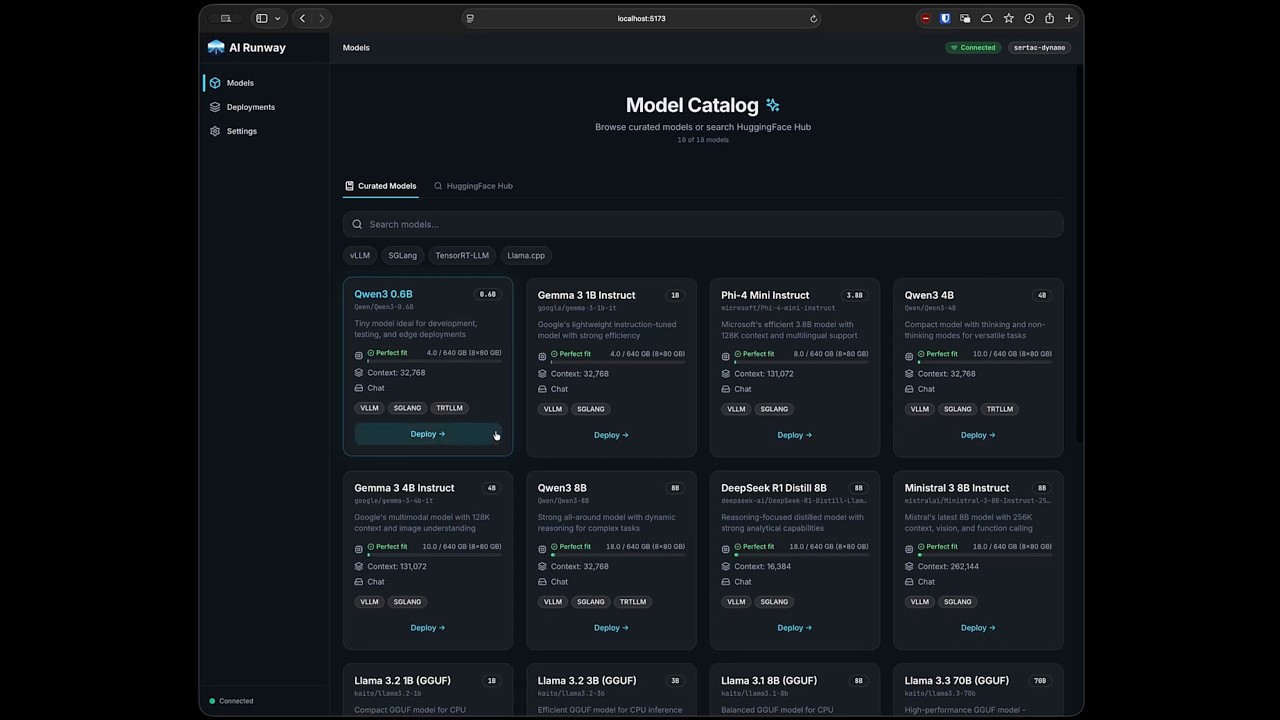Click the sparkle icon beside Model Catalog
The width and height of the screenshot is (1280, 720).
(772, 105)
